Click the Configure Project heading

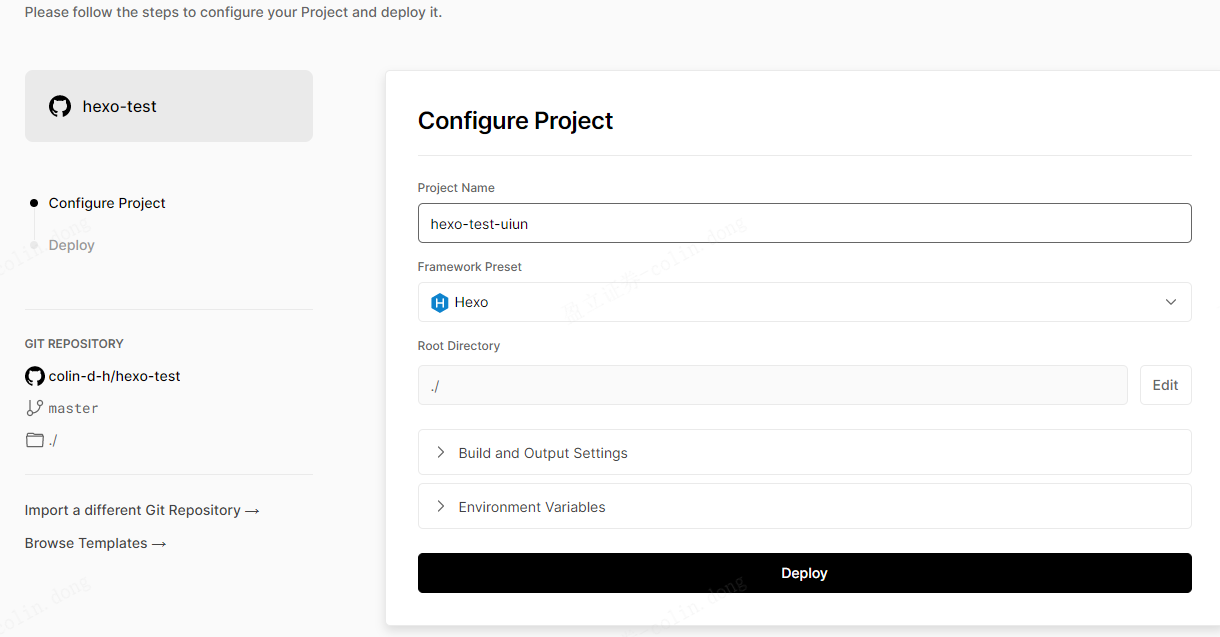click(x=515, y=121)
